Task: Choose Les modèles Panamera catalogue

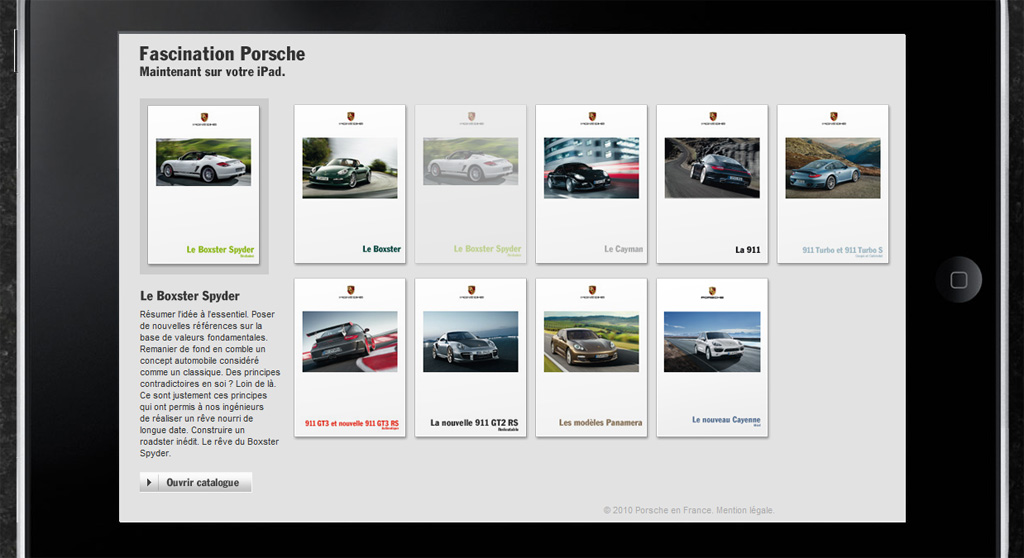Action: tap(591, 357)
